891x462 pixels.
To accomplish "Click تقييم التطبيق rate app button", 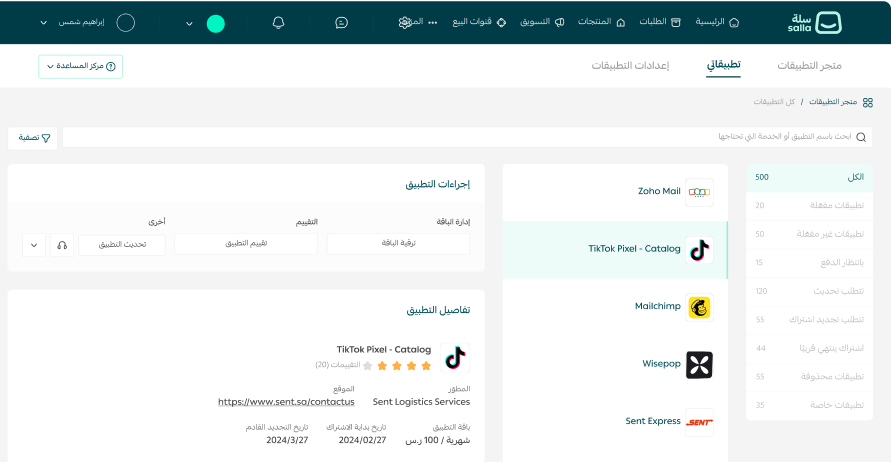I will pyautogui.click(x=246, y=244).
